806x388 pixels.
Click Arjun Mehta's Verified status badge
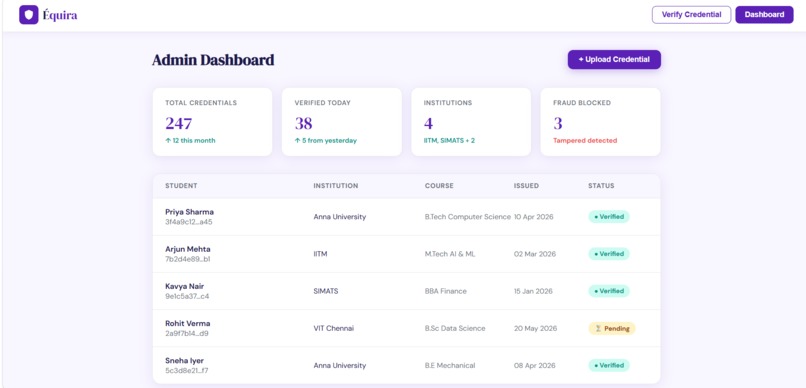click(609, 253)
